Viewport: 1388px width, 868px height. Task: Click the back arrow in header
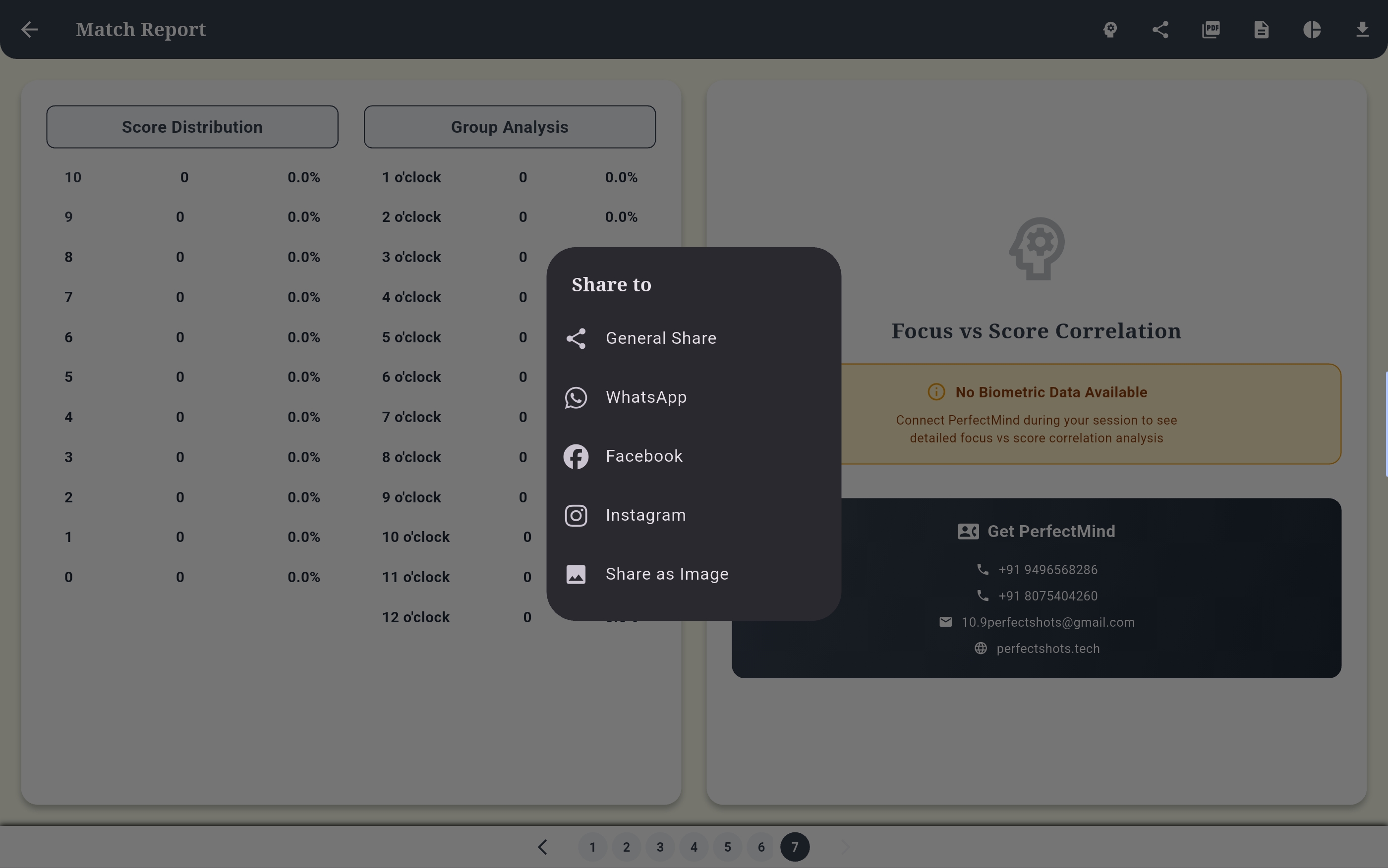tap(29, 29)
